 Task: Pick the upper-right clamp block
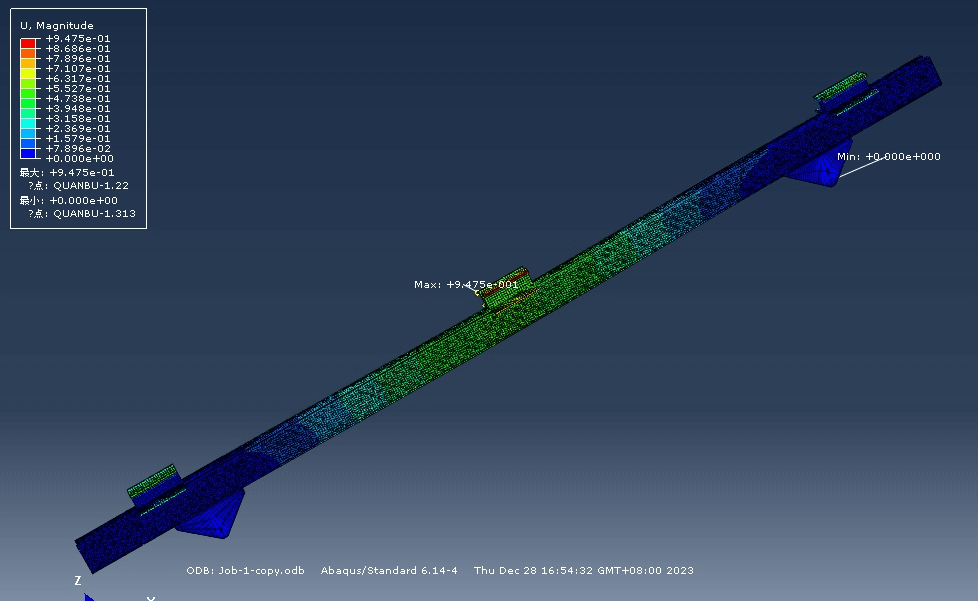845,91
